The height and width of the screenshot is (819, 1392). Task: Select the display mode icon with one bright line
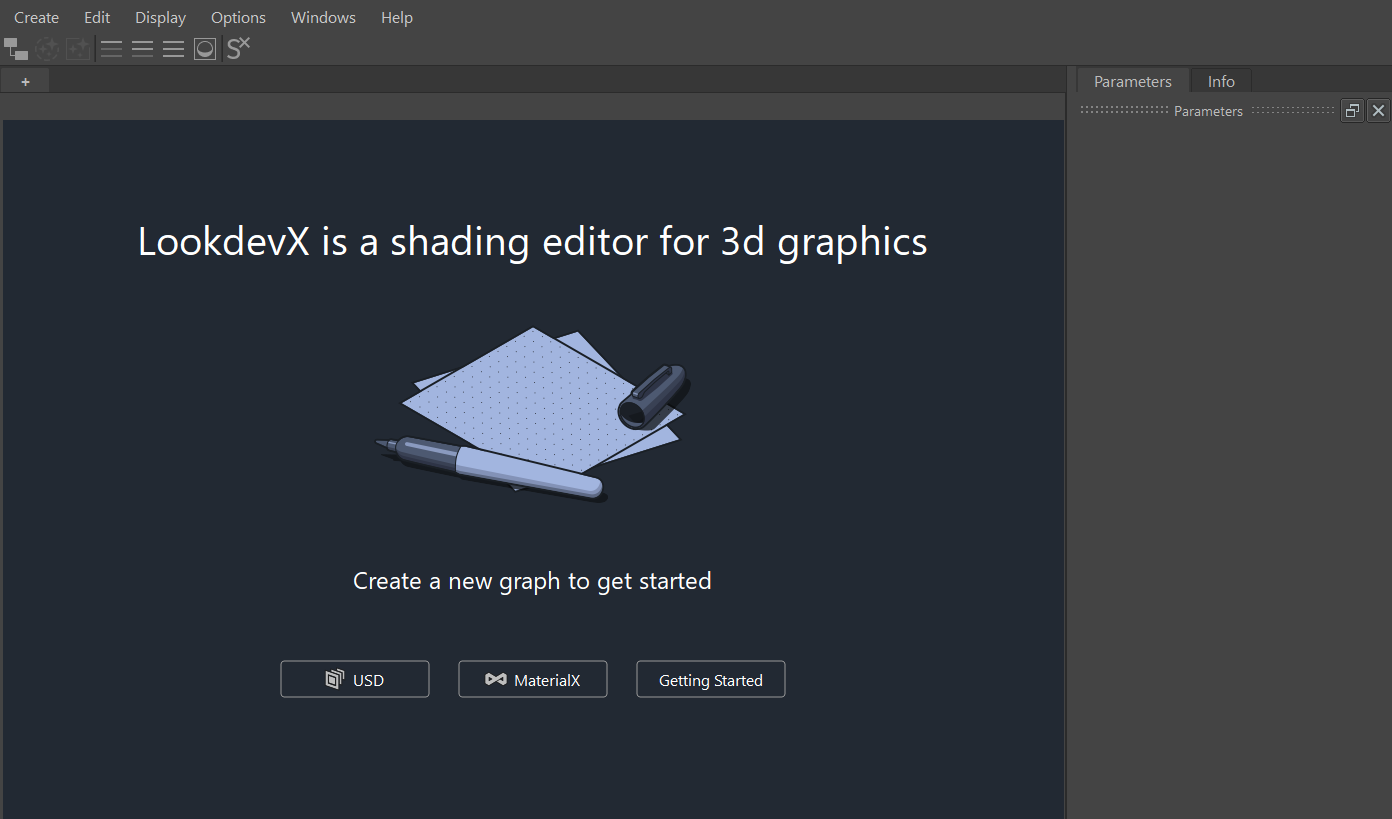pos(111,48)
